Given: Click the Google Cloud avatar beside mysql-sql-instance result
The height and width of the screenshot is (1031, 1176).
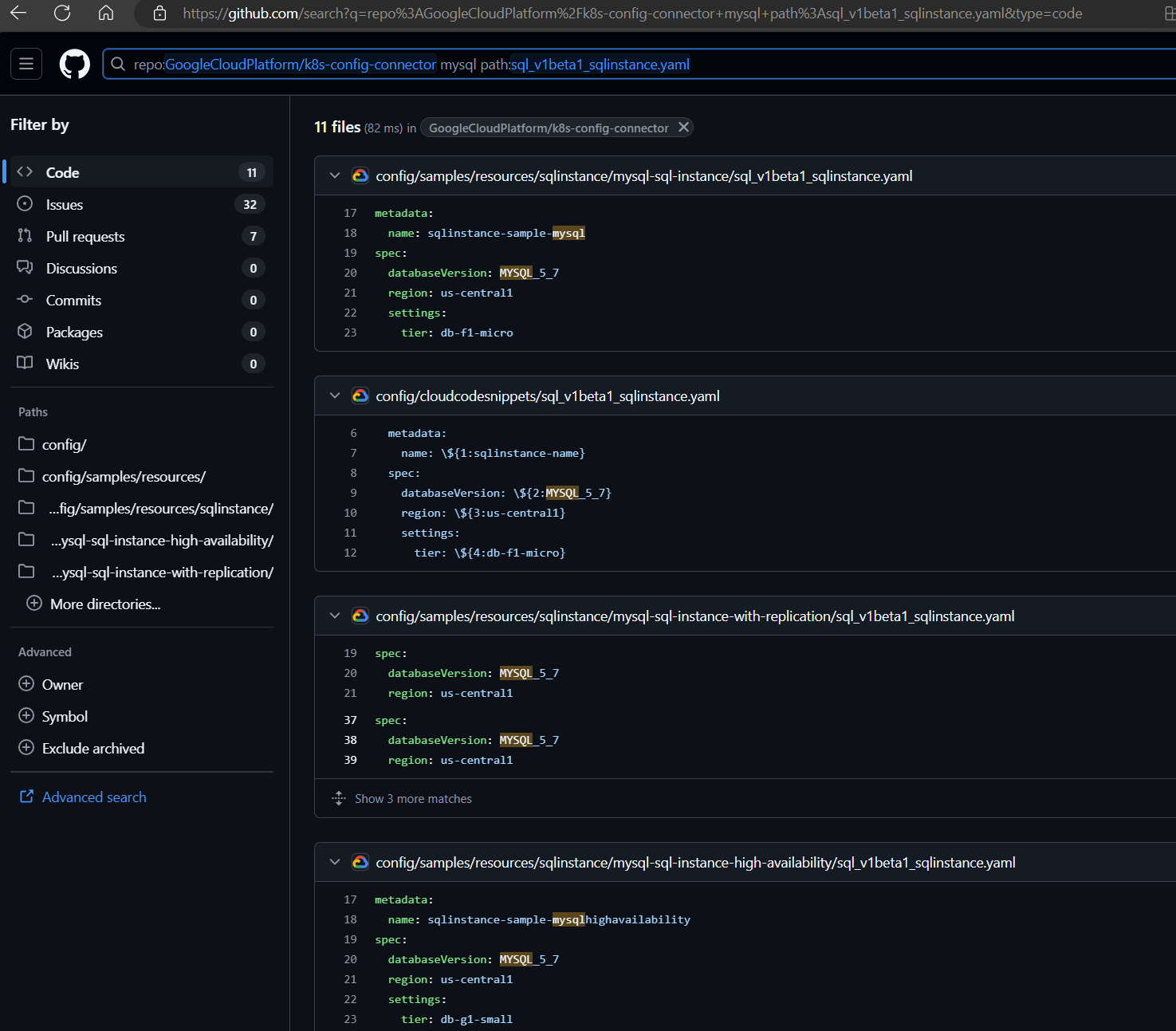Looking at the screenshot, I should click(360, 175).
